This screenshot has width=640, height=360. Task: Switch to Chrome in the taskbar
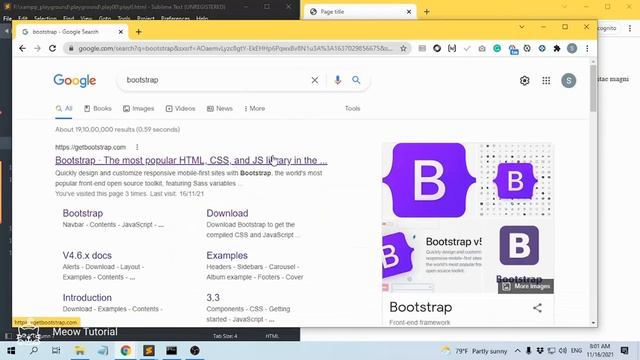click(x=125, y=351)
